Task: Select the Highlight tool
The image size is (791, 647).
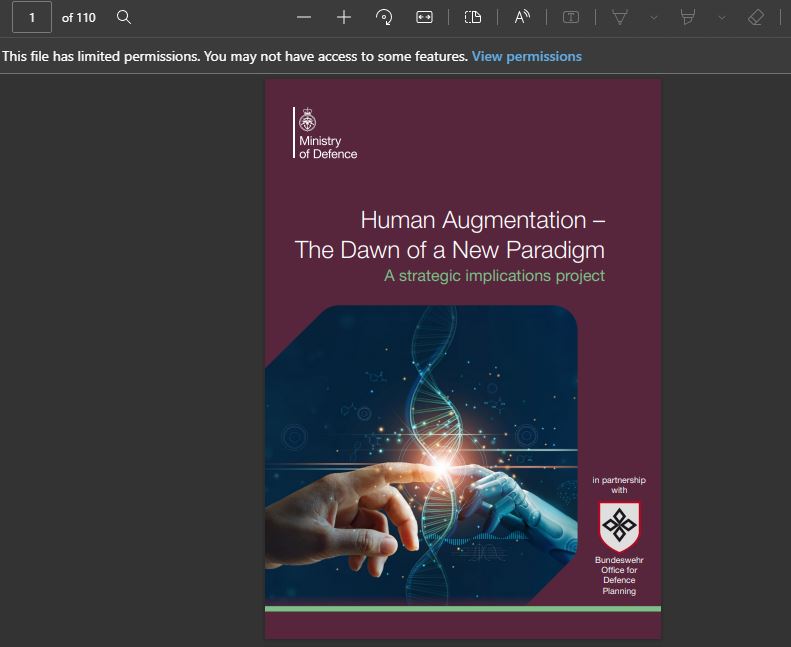Action: tap(688, 18)
